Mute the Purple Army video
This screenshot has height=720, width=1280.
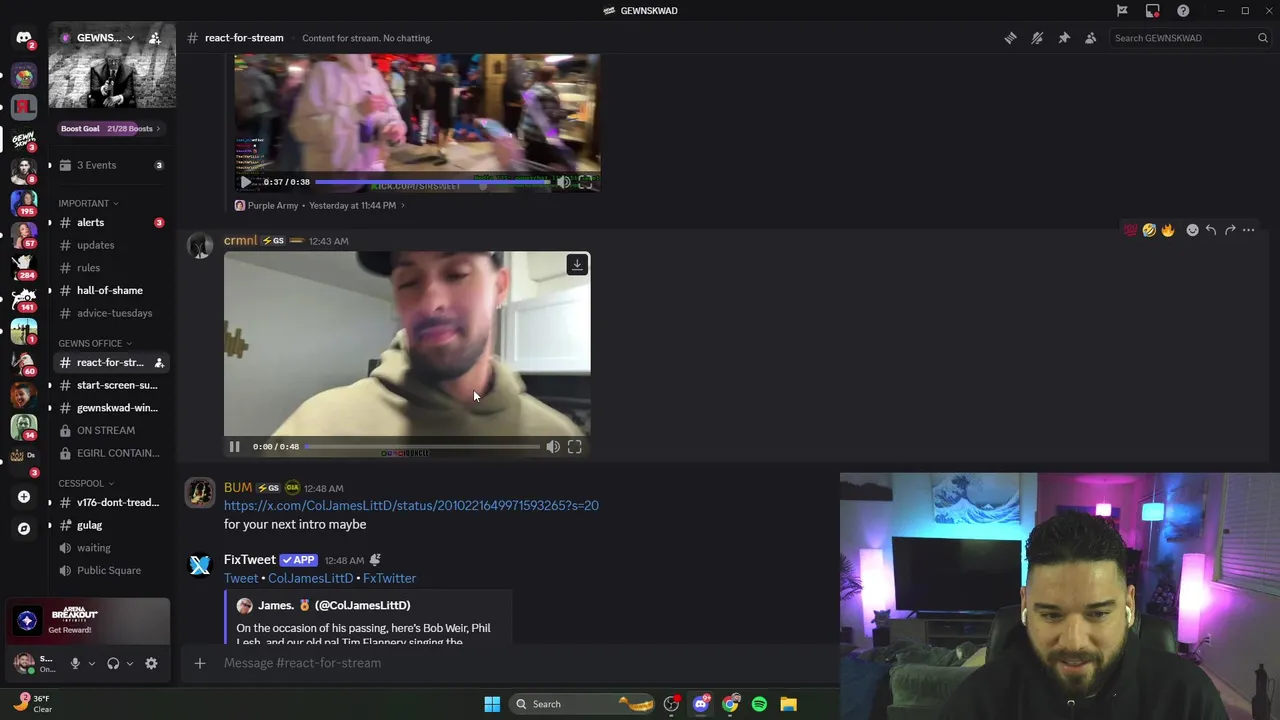click(564, 182)
